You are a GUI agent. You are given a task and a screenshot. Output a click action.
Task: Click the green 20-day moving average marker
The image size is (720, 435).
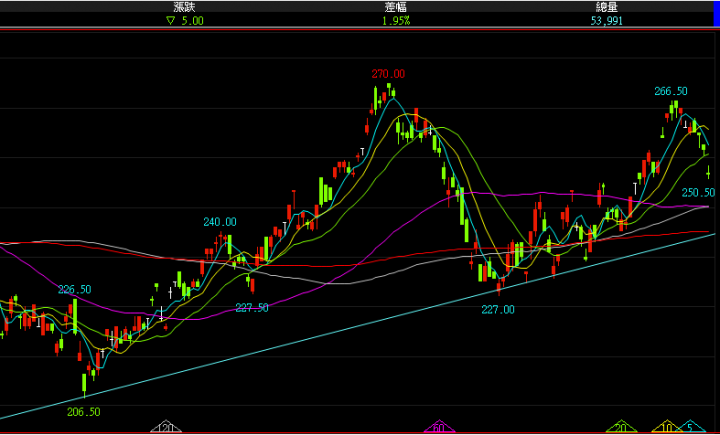[x=621, y=428]
